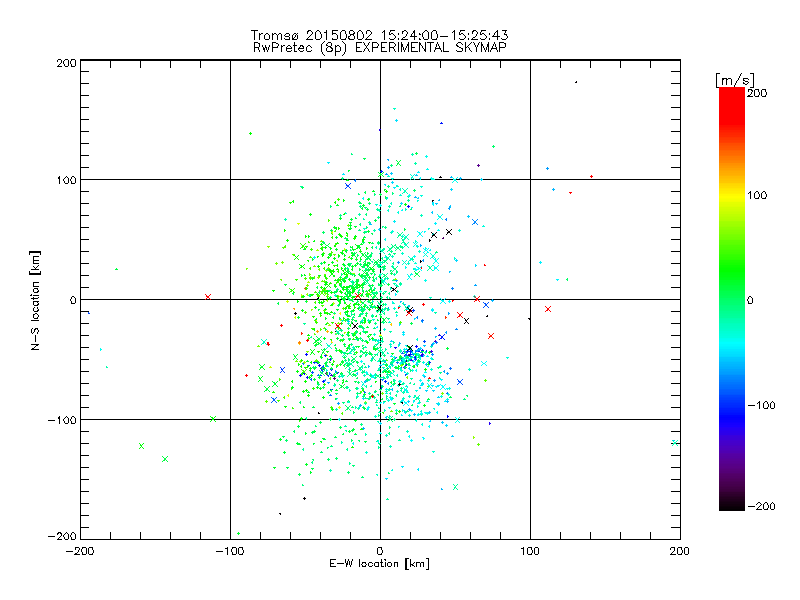This screenshot has width=800, height=600.
Task: Click the title text 'Tromsø 20150802 15:24:00-15:25:43'
Action: click(x=379, y=35)
